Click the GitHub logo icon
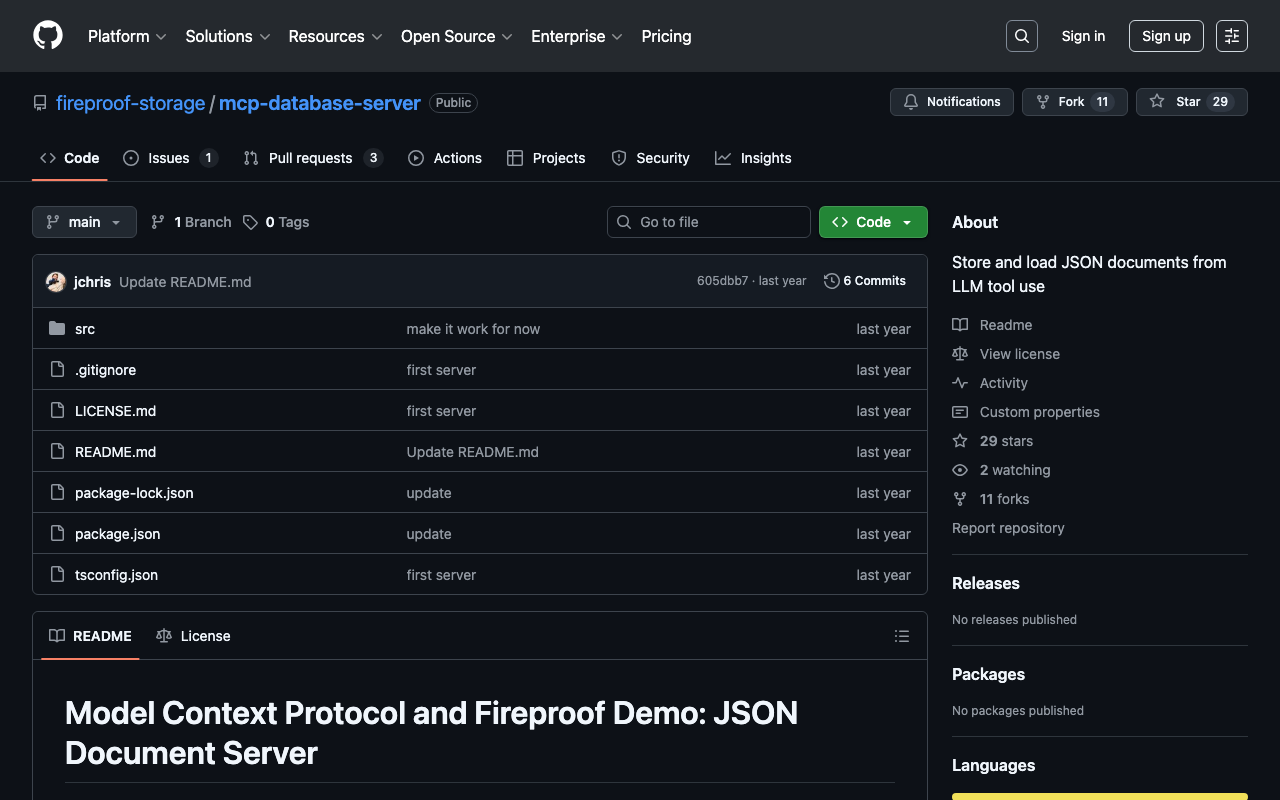This screenshot has width=1280, height=800. coord(48,36)
